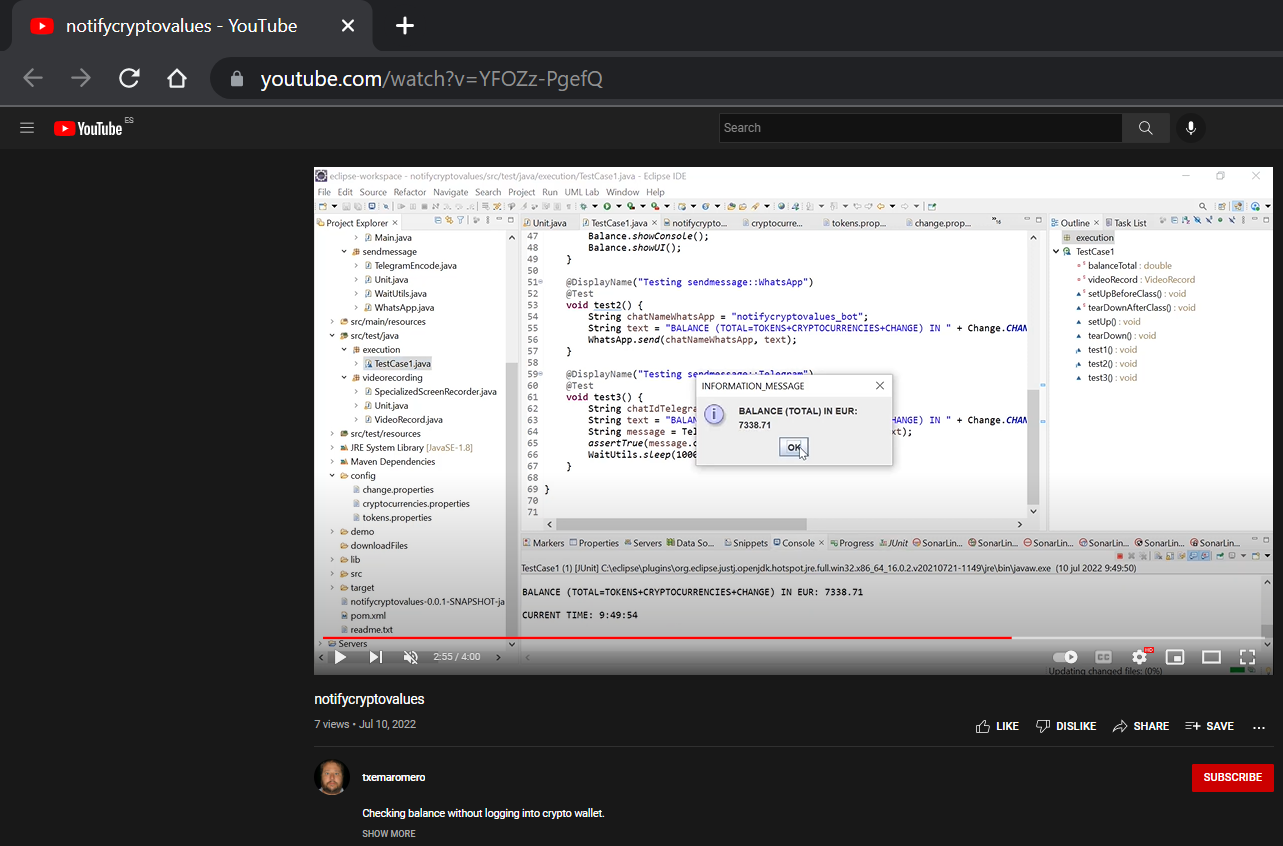Open the YouTube guide hamburger menu
Viewport: 1283px width, 846px height.
click(x=27, y=128)
